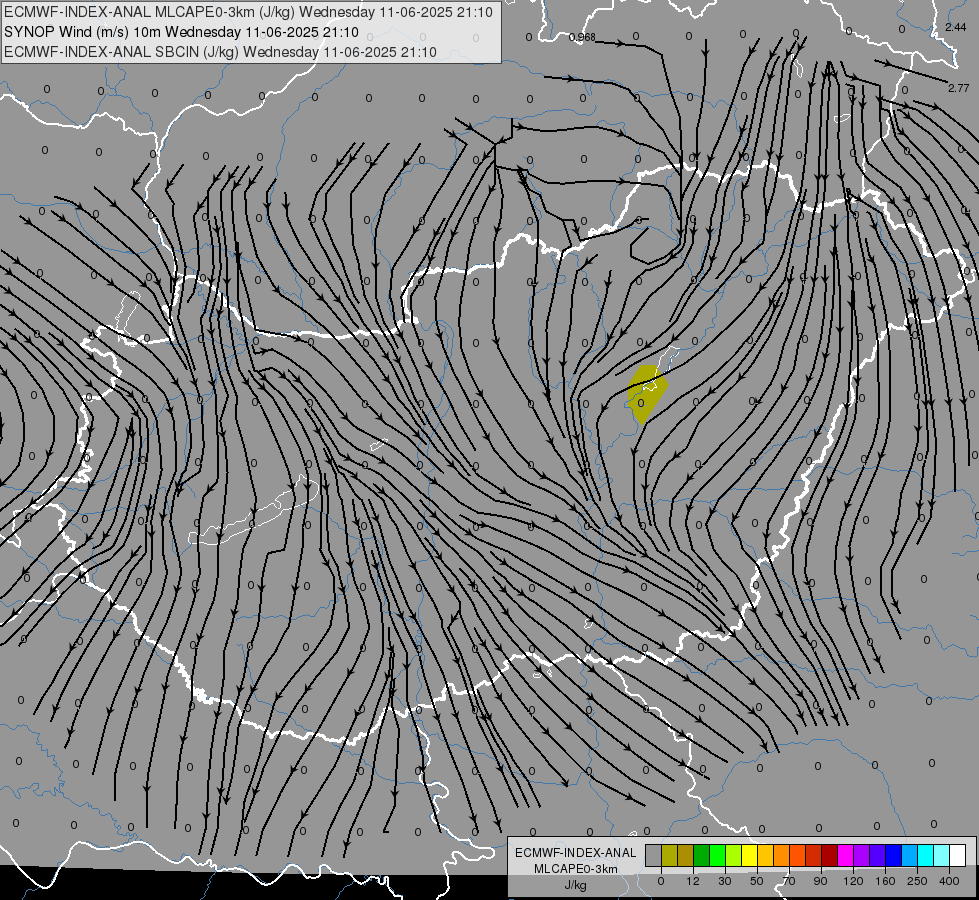Click the legend scale value 90
Viewport: 979px width, 900px height.
point(820,881)
